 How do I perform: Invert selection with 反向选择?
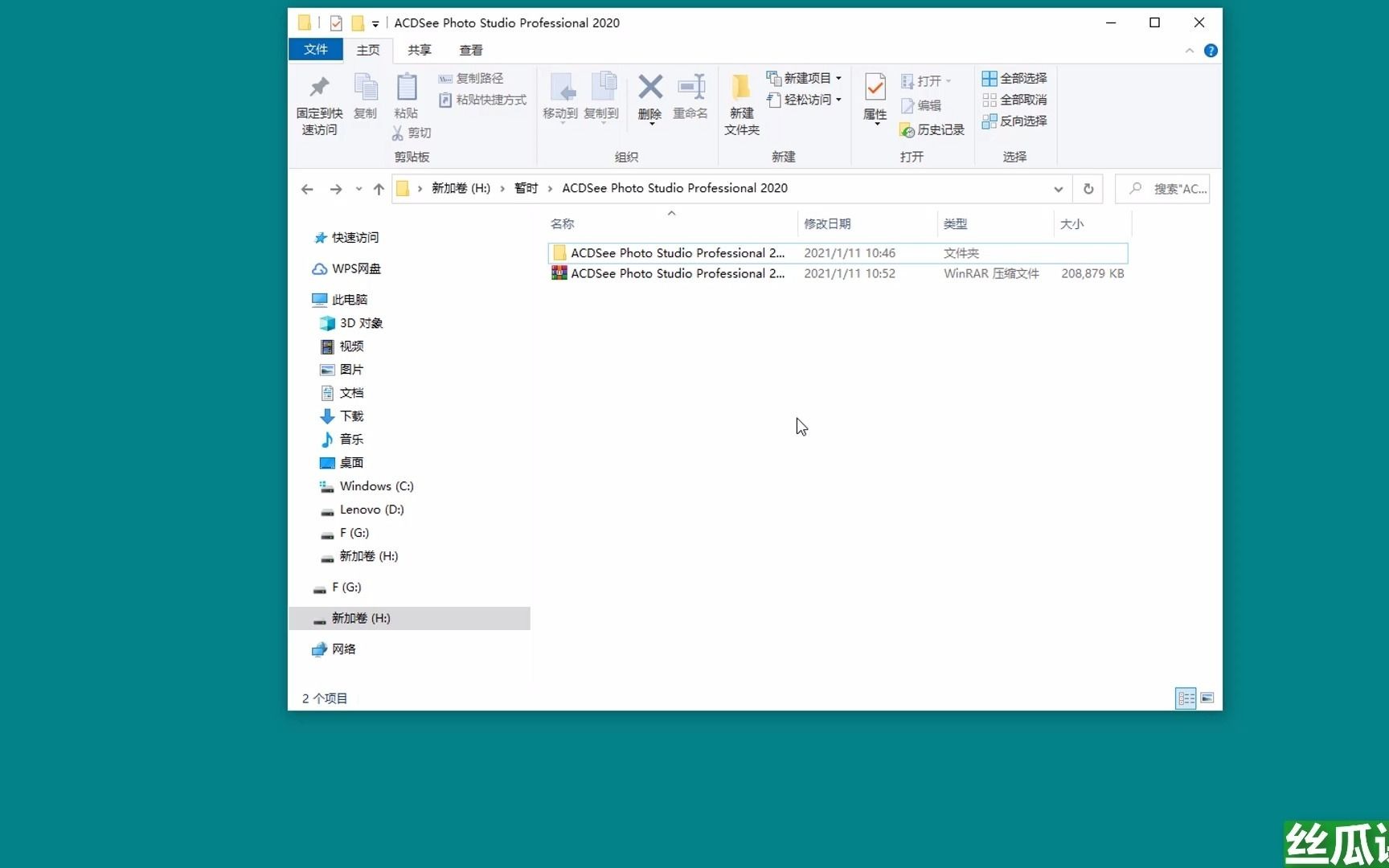pyautogui.click(x=1014, y=121)
